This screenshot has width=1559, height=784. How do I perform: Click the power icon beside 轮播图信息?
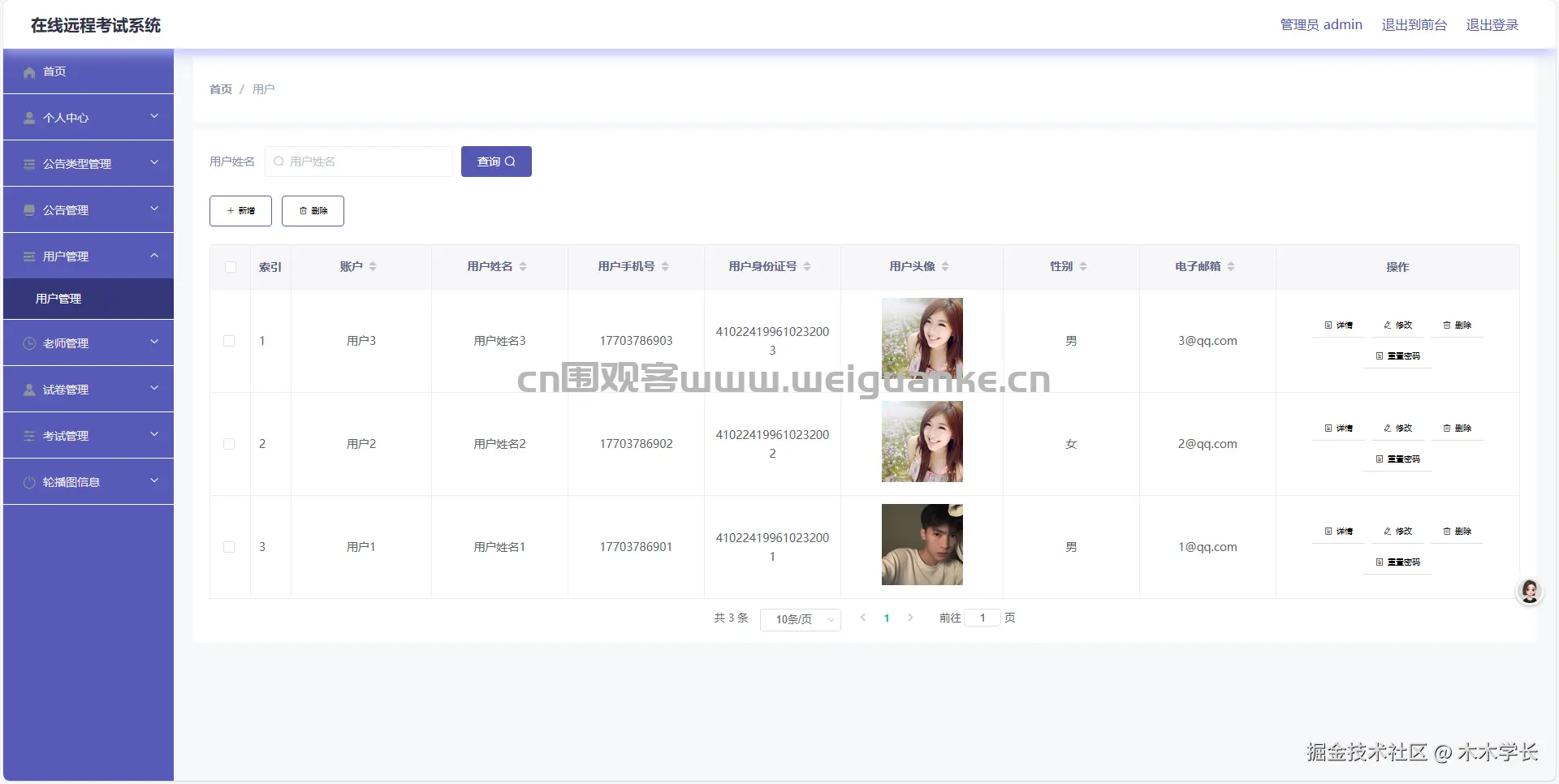[x=30, y=481]
